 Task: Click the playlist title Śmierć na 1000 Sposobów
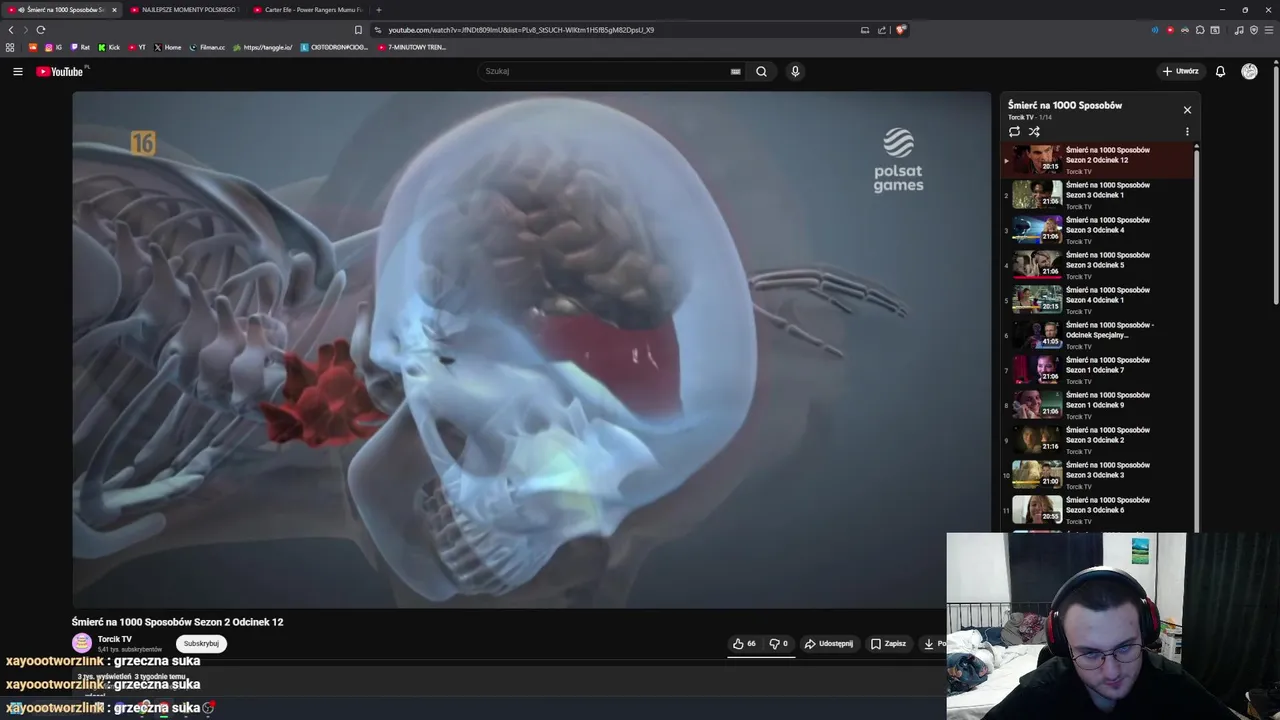point(1065,105)
